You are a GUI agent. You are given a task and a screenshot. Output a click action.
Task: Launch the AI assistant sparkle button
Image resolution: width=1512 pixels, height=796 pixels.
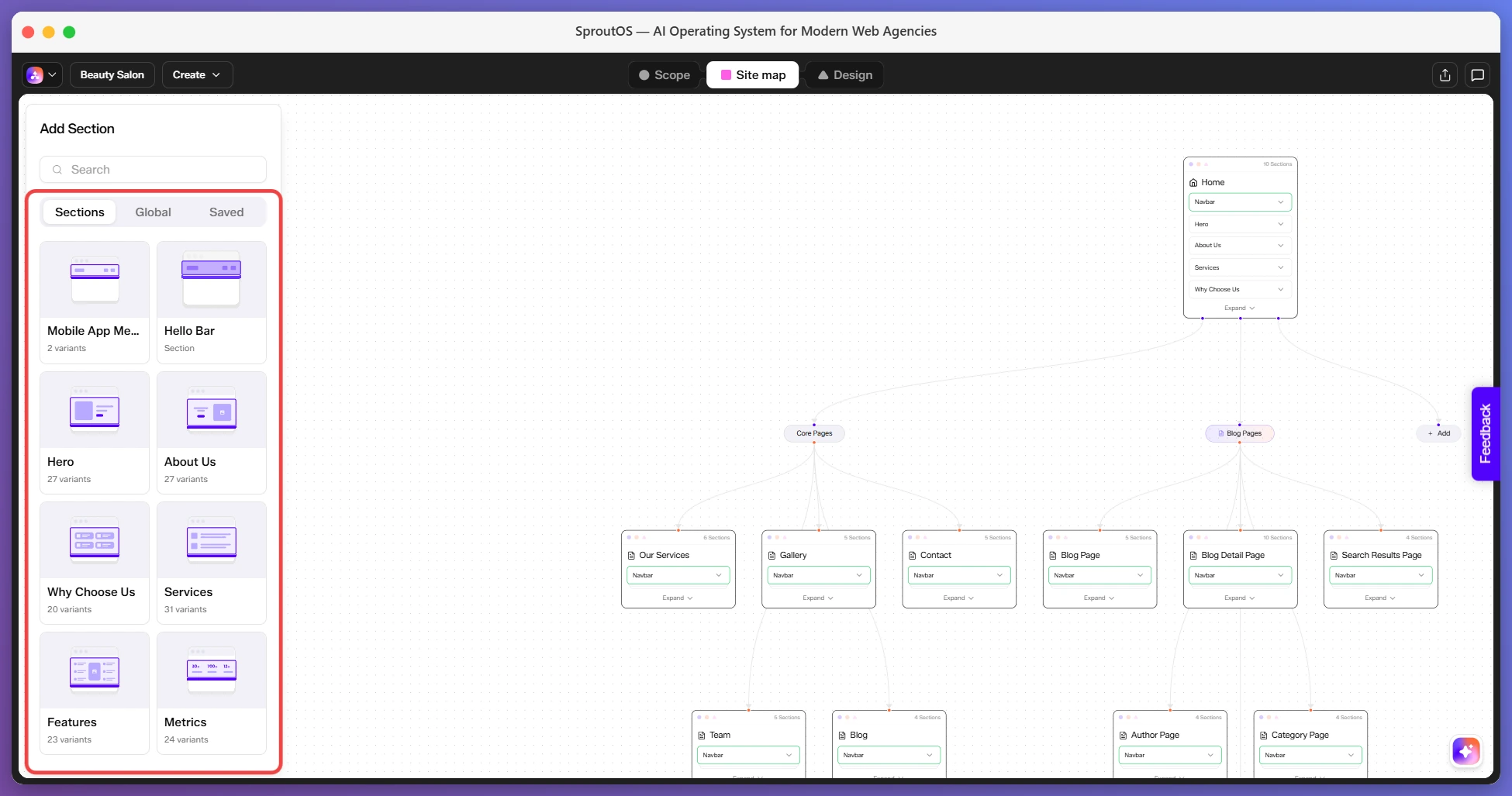click(1465, 750)
